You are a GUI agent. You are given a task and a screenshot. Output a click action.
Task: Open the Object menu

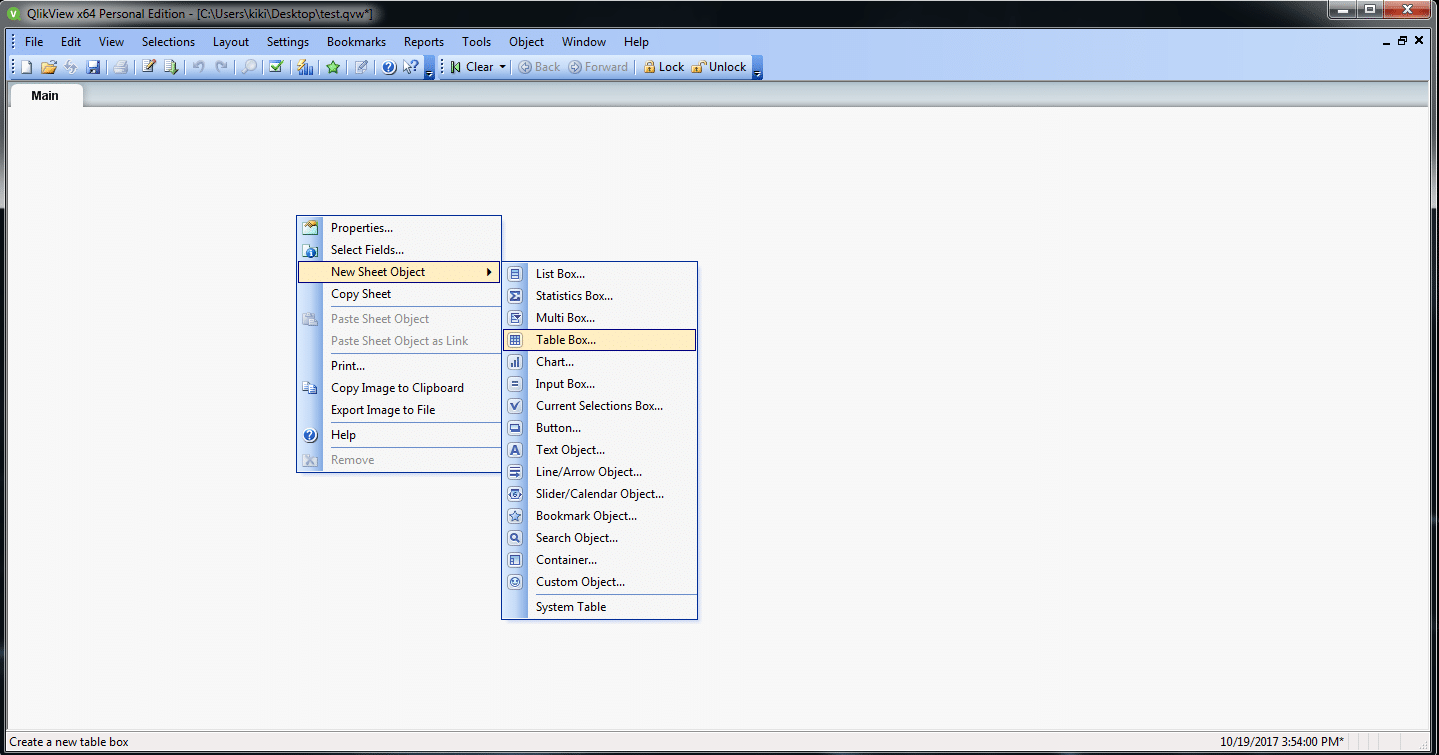tap(527, 42)
